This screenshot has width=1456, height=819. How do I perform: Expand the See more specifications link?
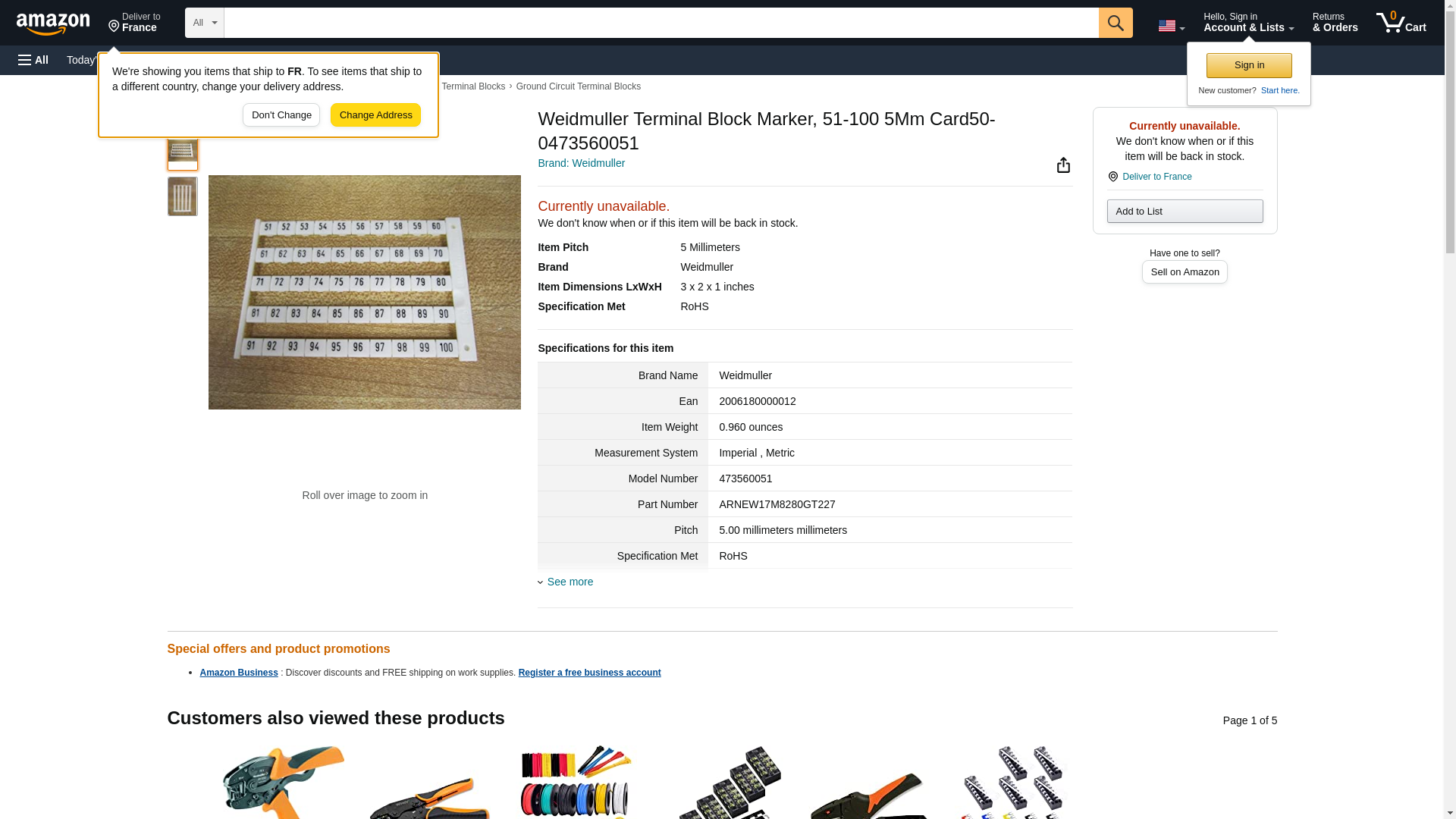(x=570, y=582)
